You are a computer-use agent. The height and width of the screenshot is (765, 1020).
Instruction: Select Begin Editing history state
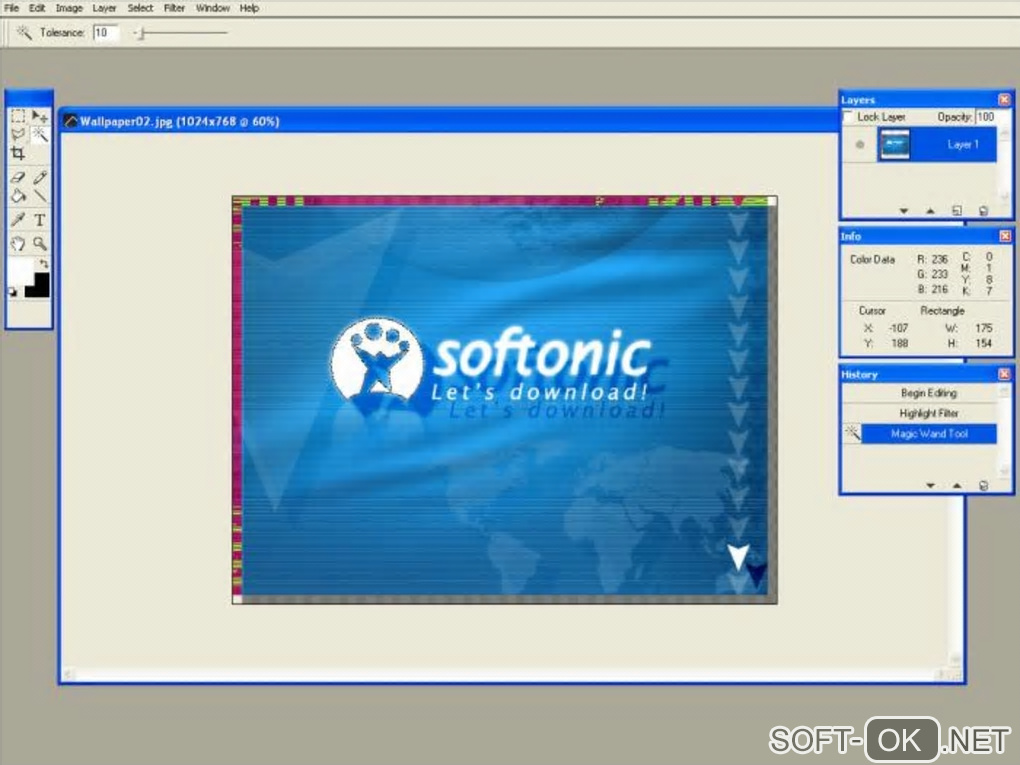[x=928, y=393]
